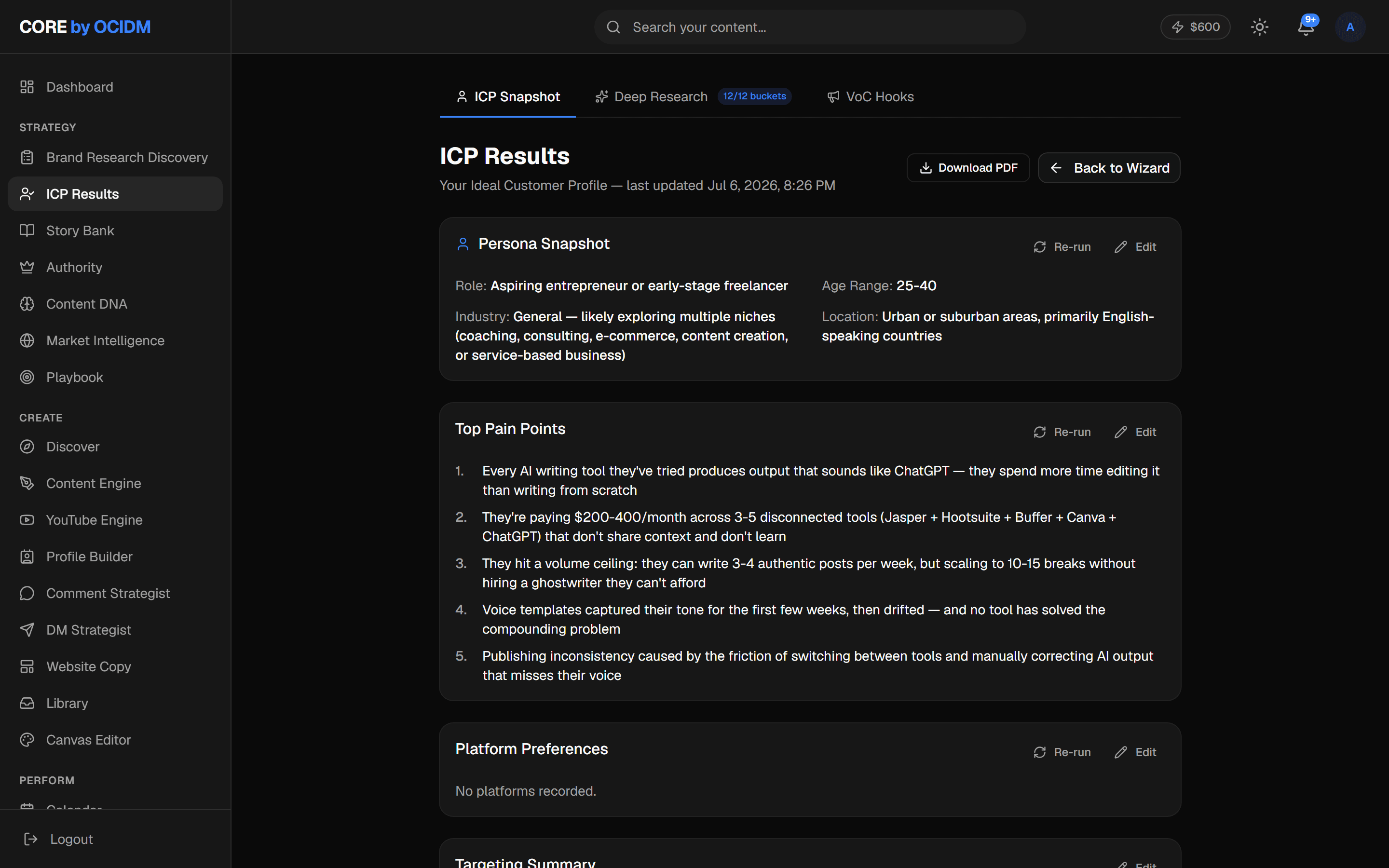The image size is (1389, 868).
Task: Click the Story Bank book icon
Action: pyautogui.click(x=27, y=231)
